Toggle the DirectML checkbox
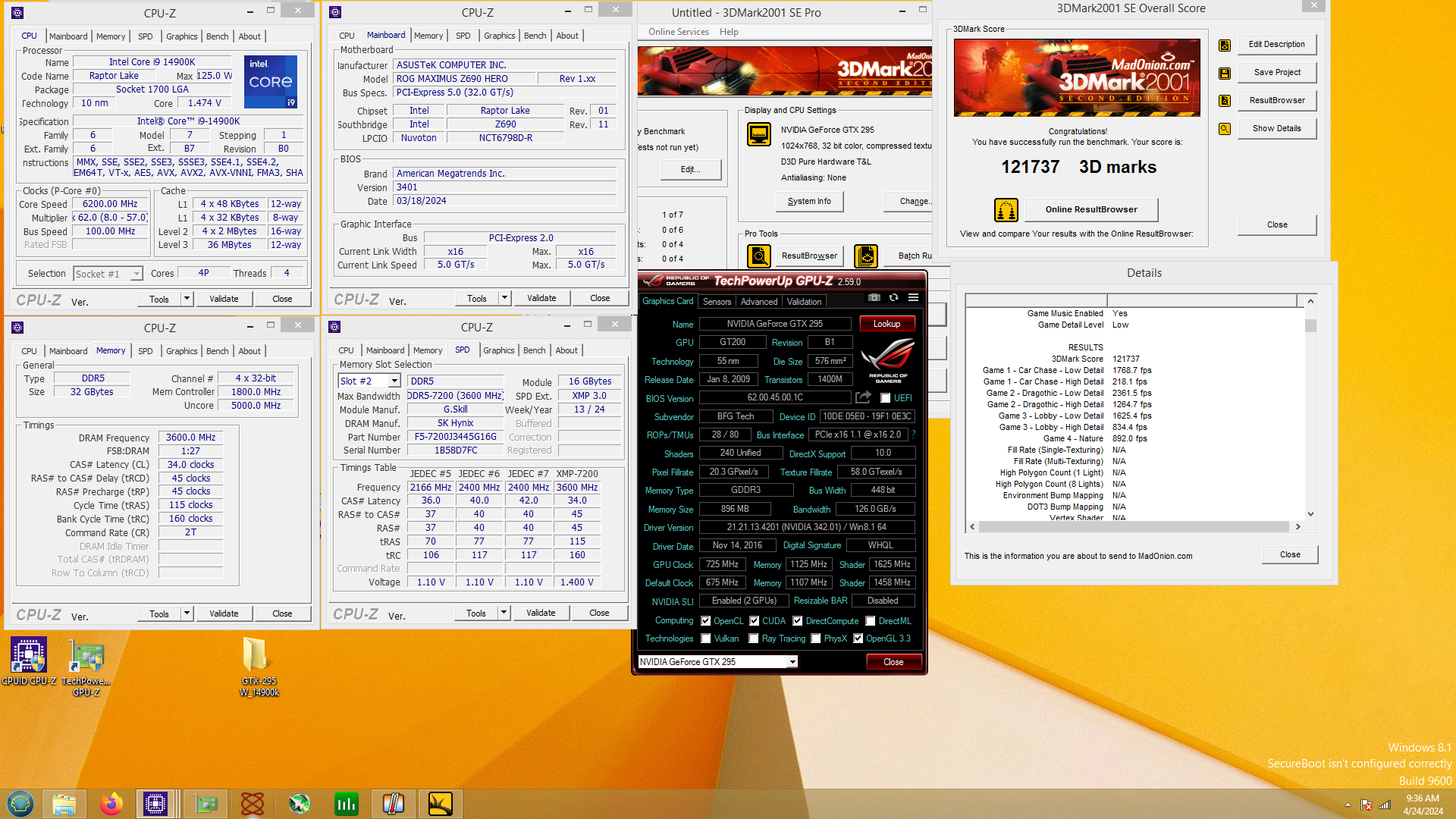This screenshot has height=819, width=1456. point(871,621)
